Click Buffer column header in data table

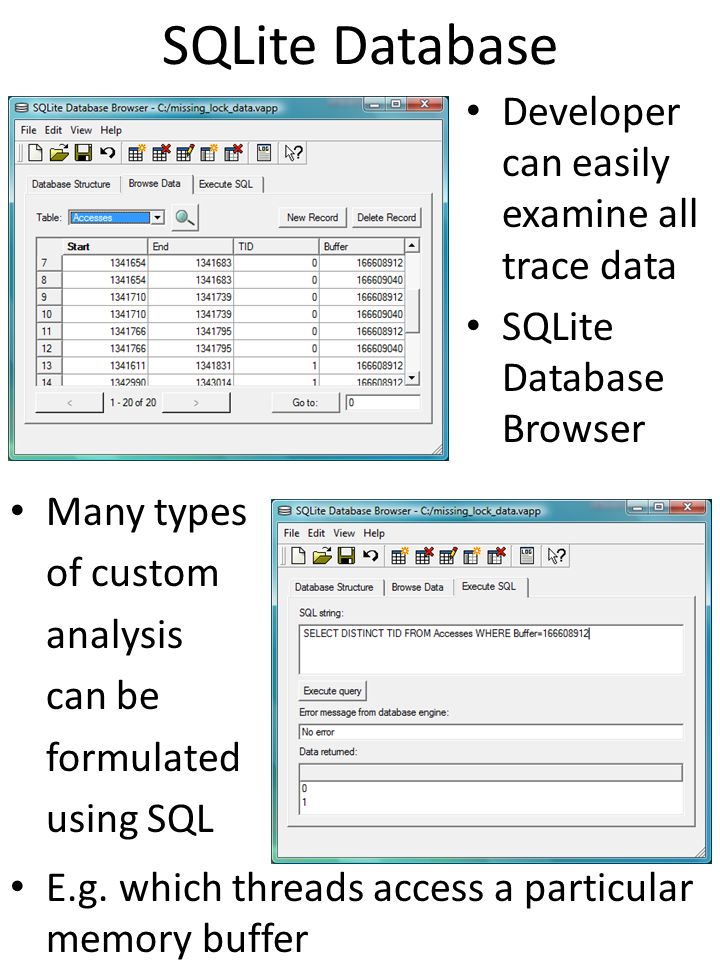tap(362, 246)
